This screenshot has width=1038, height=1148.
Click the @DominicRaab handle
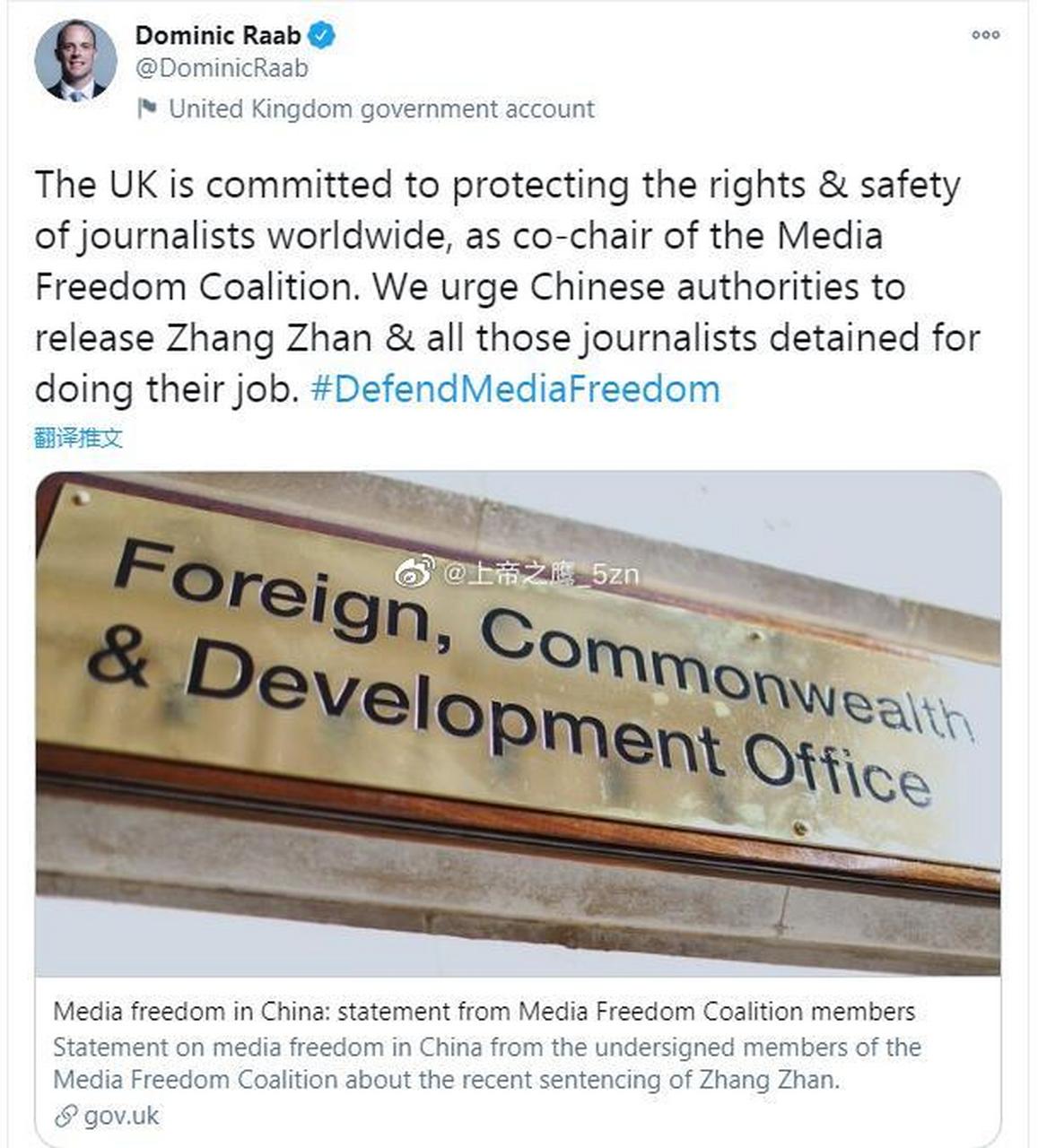[222, 68]
